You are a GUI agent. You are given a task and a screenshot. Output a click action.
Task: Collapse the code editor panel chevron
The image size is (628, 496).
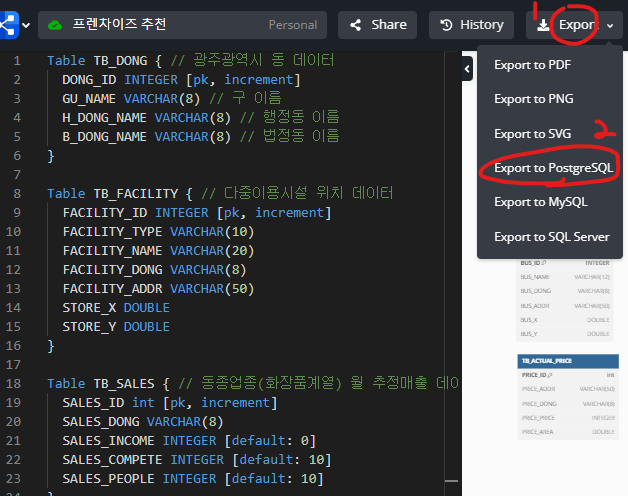pos(467,69)
